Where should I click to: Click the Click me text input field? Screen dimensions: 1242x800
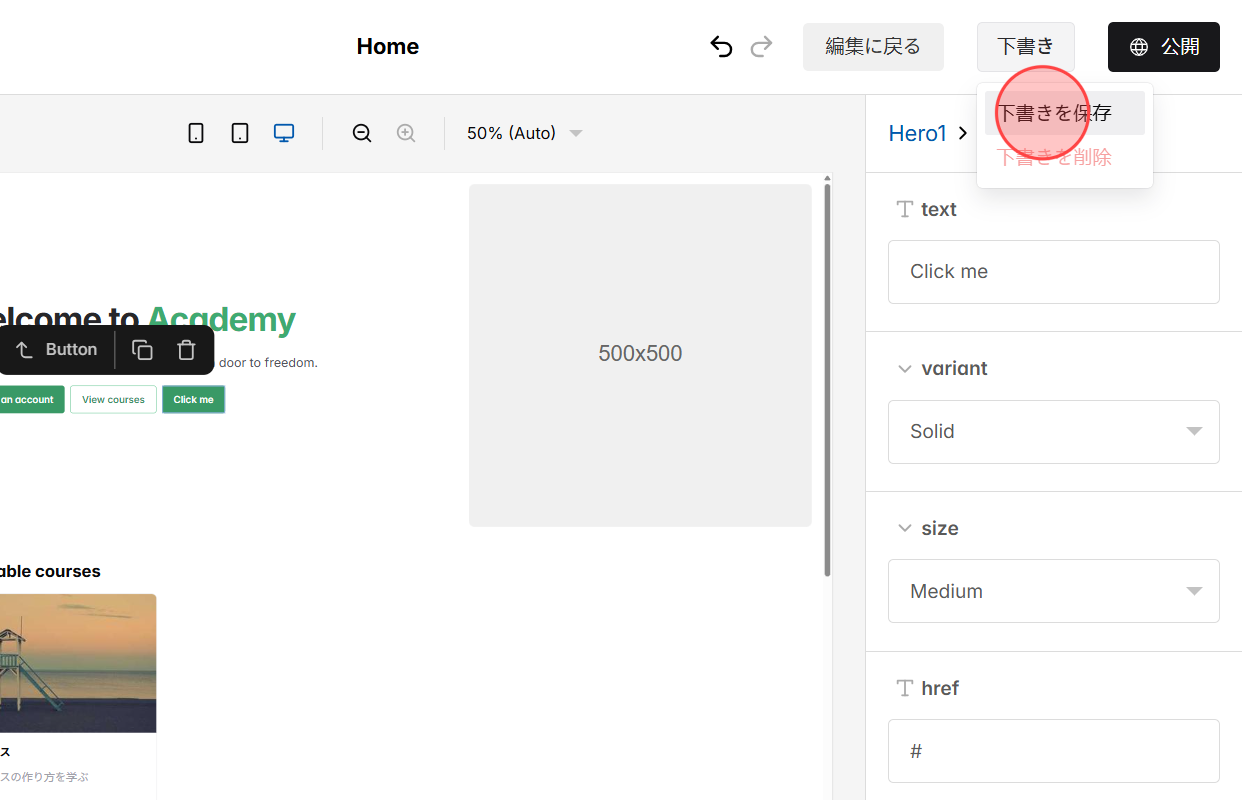(x=1053, y=271)
